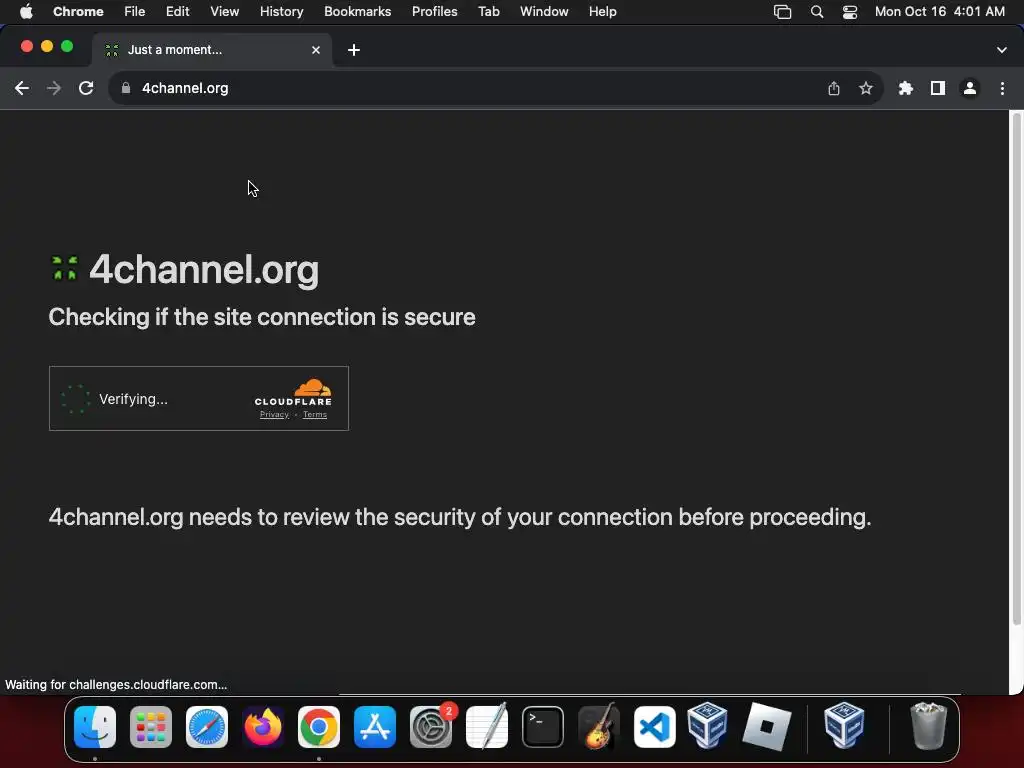Open the Bookmarks menu
This screenshot has width=1024, height=768.
(358, 12)
